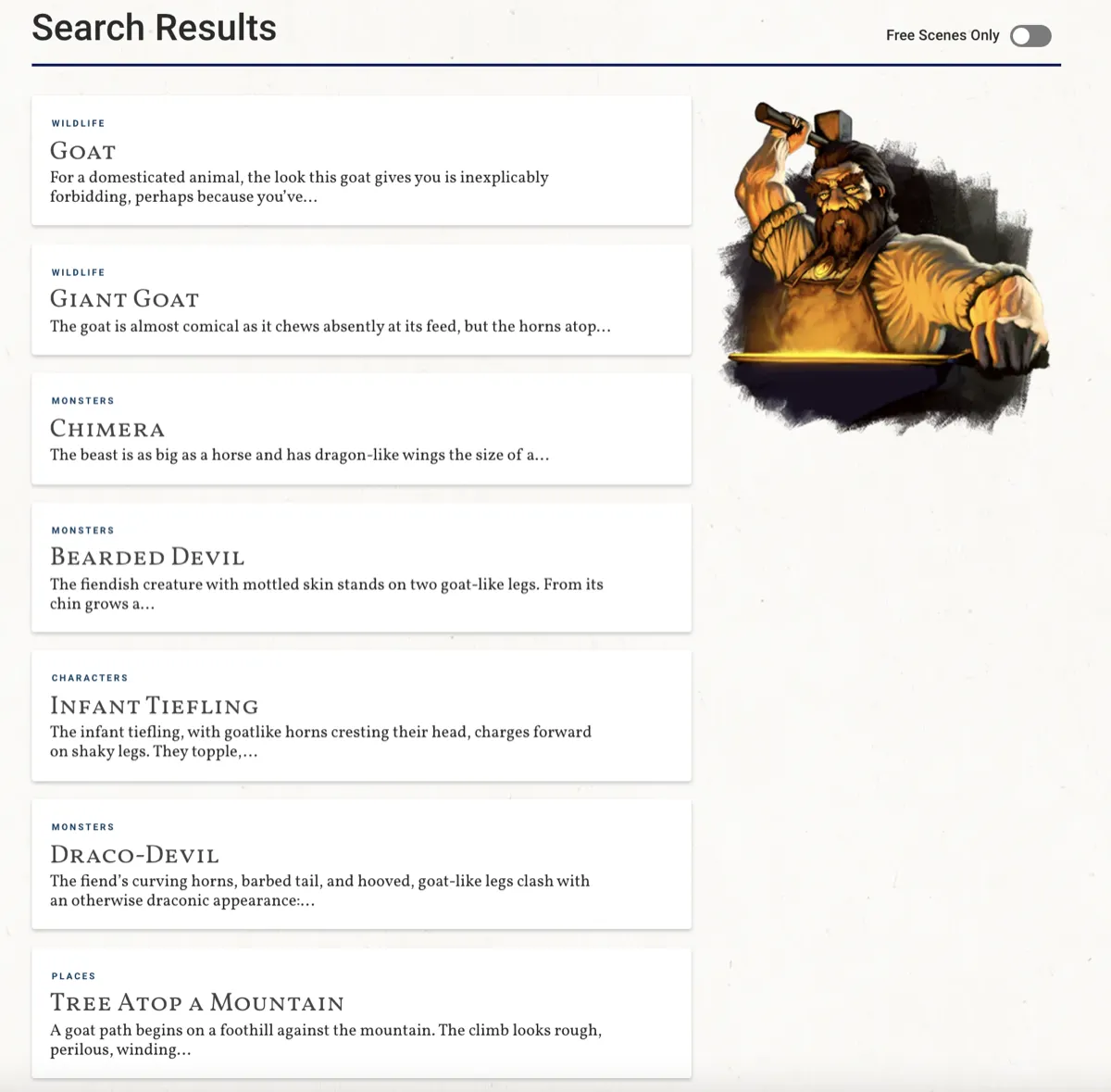
Task: Toggle the Free Scenes Only switch
Action: [1030, 35]
